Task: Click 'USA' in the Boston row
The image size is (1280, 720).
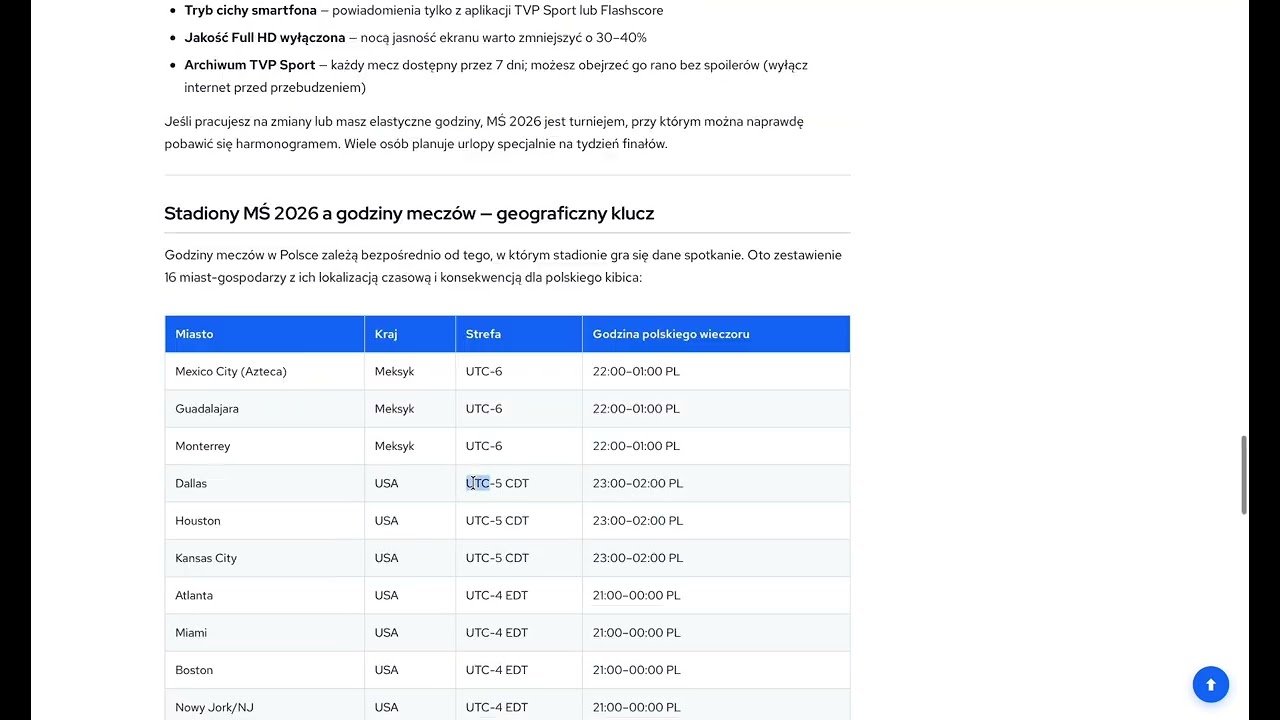Action: pos(387,670)
